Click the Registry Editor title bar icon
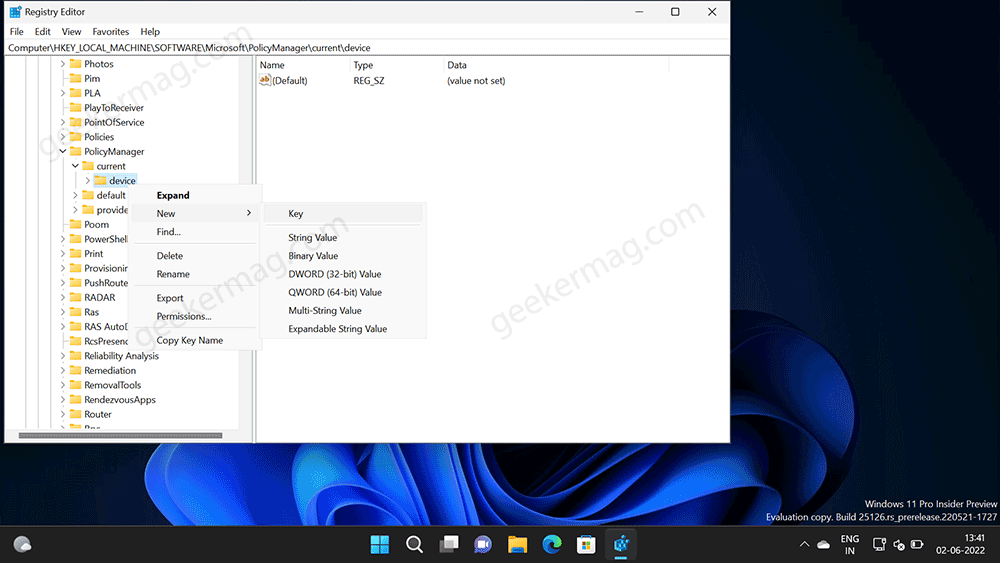The height and width of the screenshot is (563, 1000). coord(15,12)
